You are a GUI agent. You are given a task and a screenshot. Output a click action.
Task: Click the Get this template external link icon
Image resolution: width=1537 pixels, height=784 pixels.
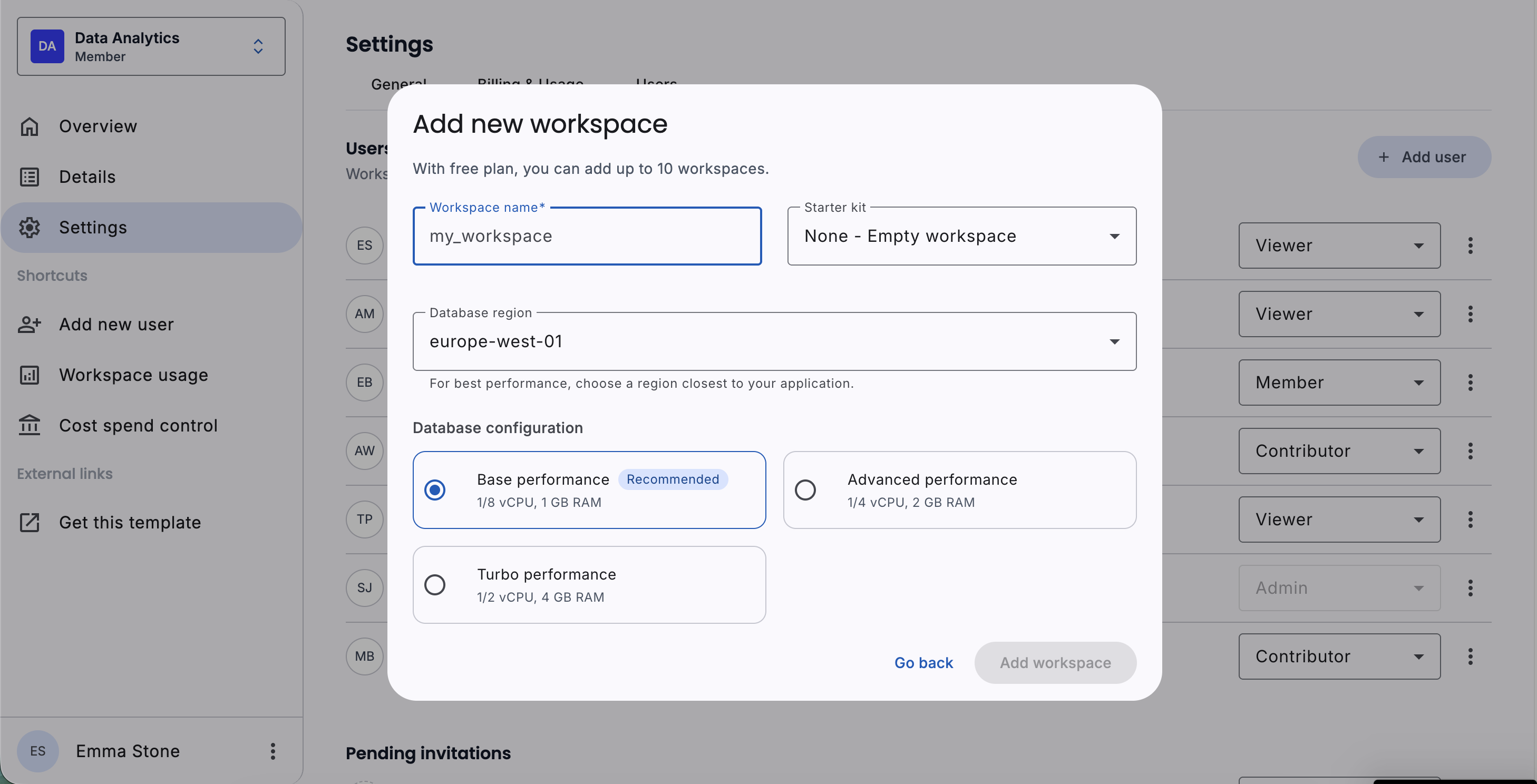pos(29,522)
